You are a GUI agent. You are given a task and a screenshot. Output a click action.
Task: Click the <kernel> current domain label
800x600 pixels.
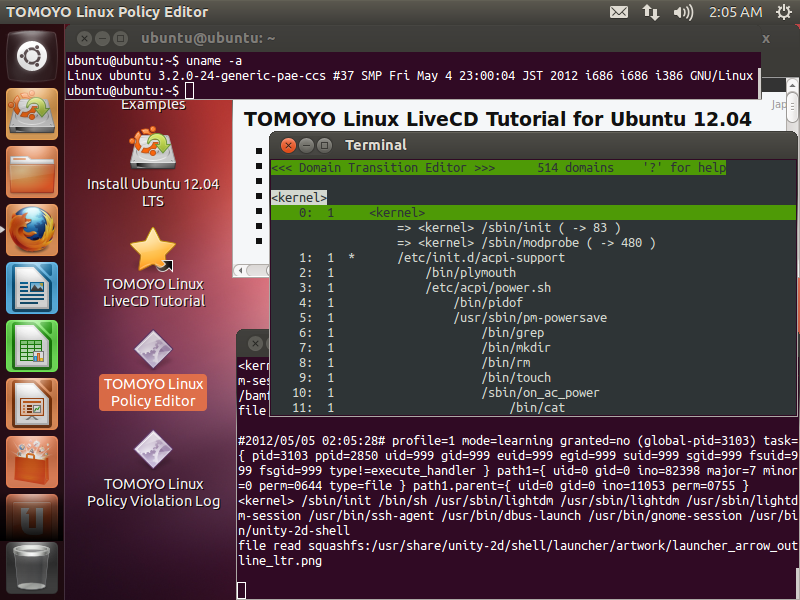click(299, 197)
